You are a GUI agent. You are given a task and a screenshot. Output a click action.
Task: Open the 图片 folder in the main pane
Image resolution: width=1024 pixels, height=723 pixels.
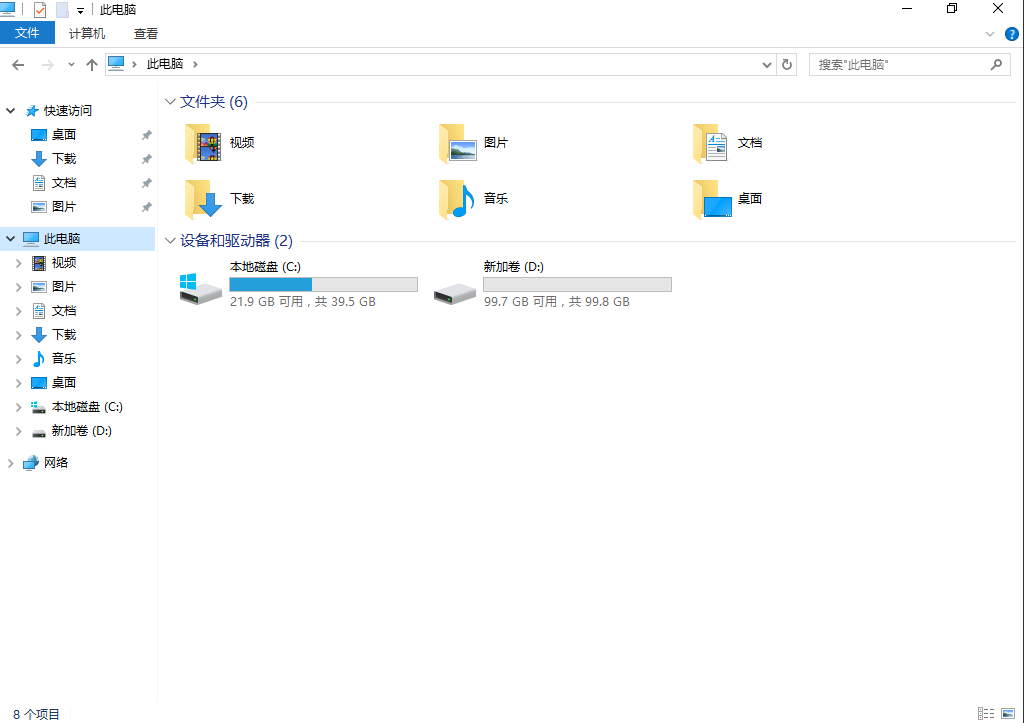point(473,143)
